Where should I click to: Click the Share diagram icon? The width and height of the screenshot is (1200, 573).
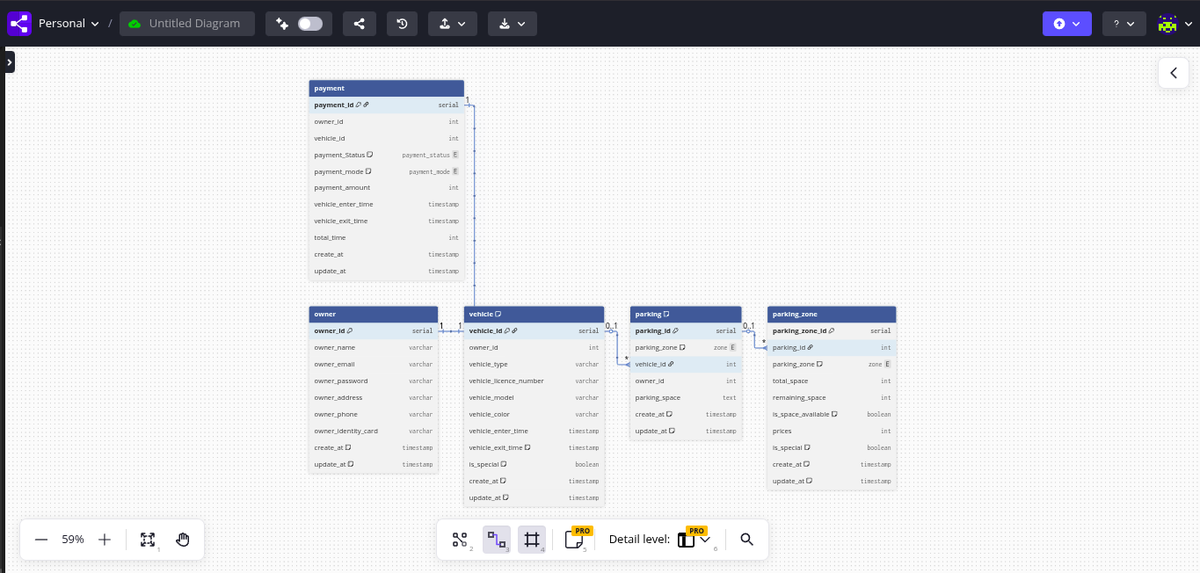coord(359,23)
